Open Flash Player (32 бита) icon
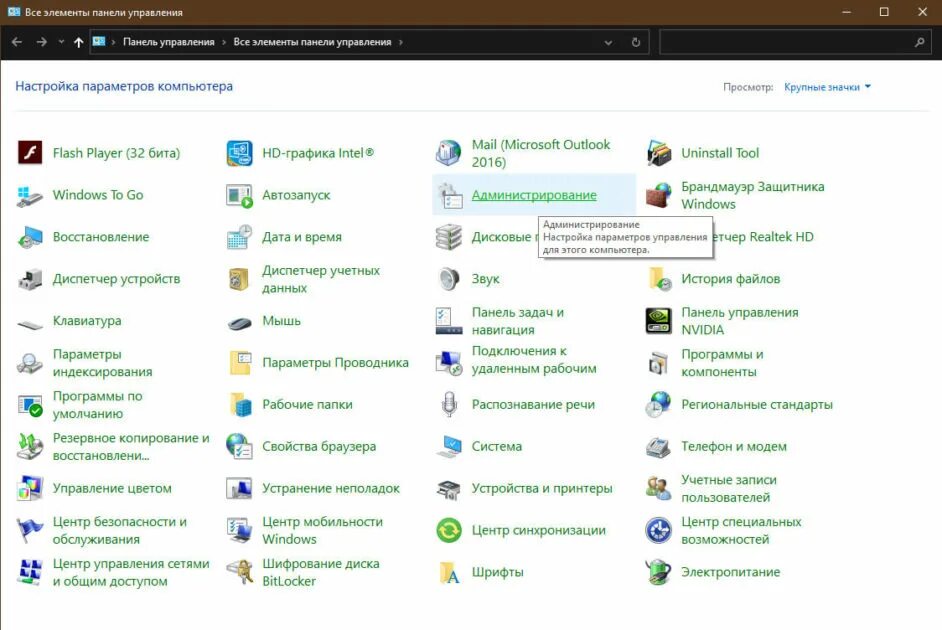The width and height of the screenshot is (942, 630). click(29, 153)
